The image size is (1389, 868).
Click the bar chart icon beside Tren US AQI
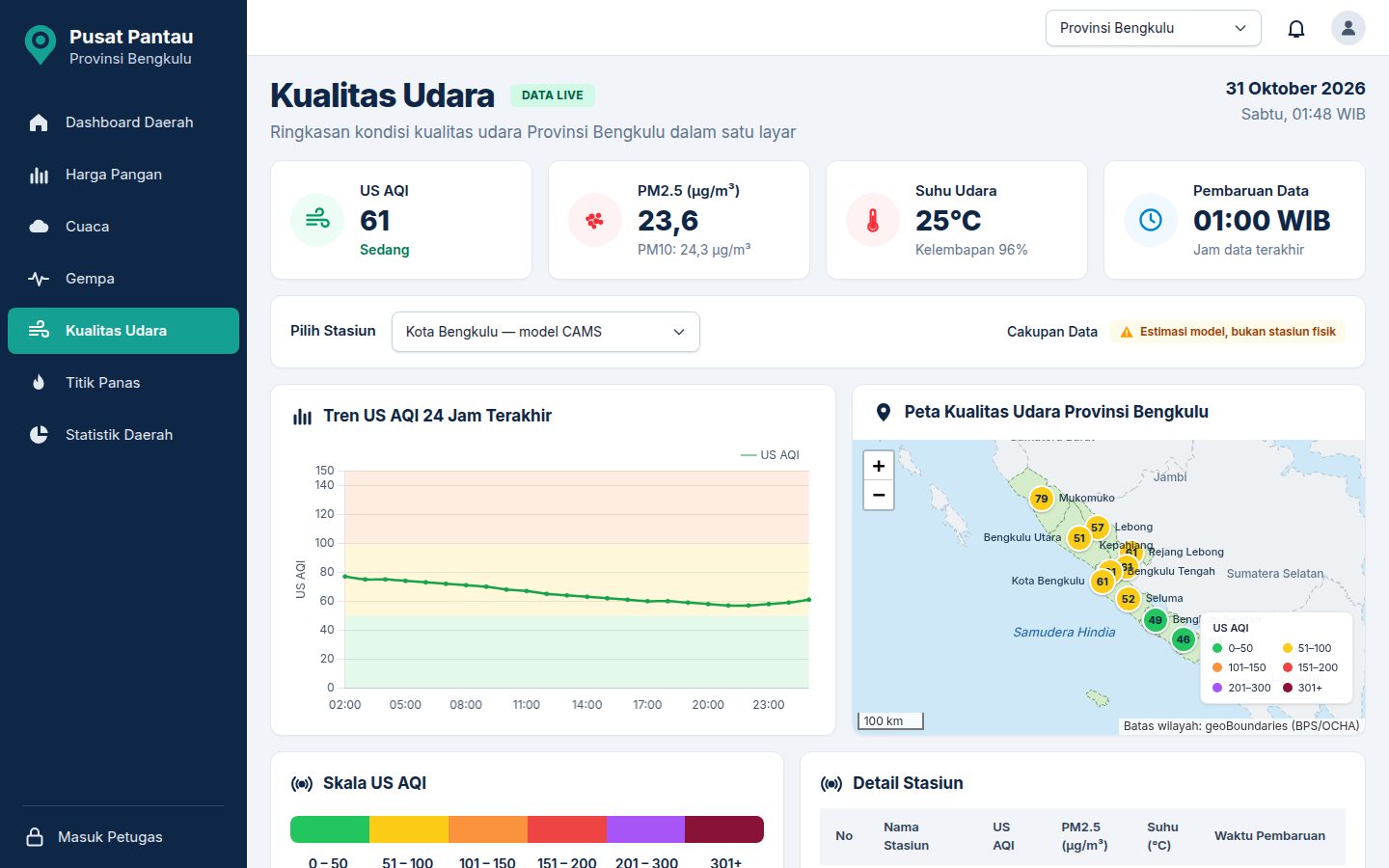point(302,417)
